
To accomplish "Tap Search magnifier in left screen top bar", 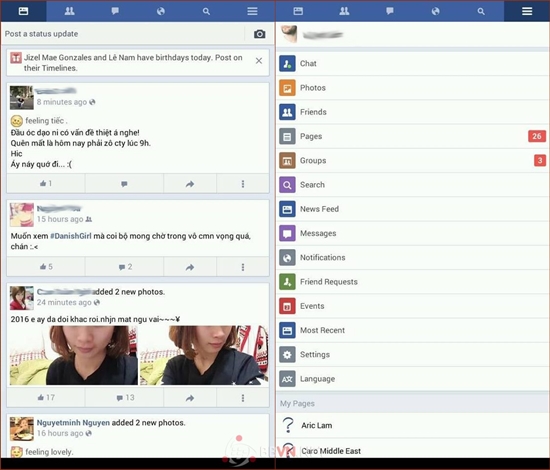I will [x=206, y=11].
